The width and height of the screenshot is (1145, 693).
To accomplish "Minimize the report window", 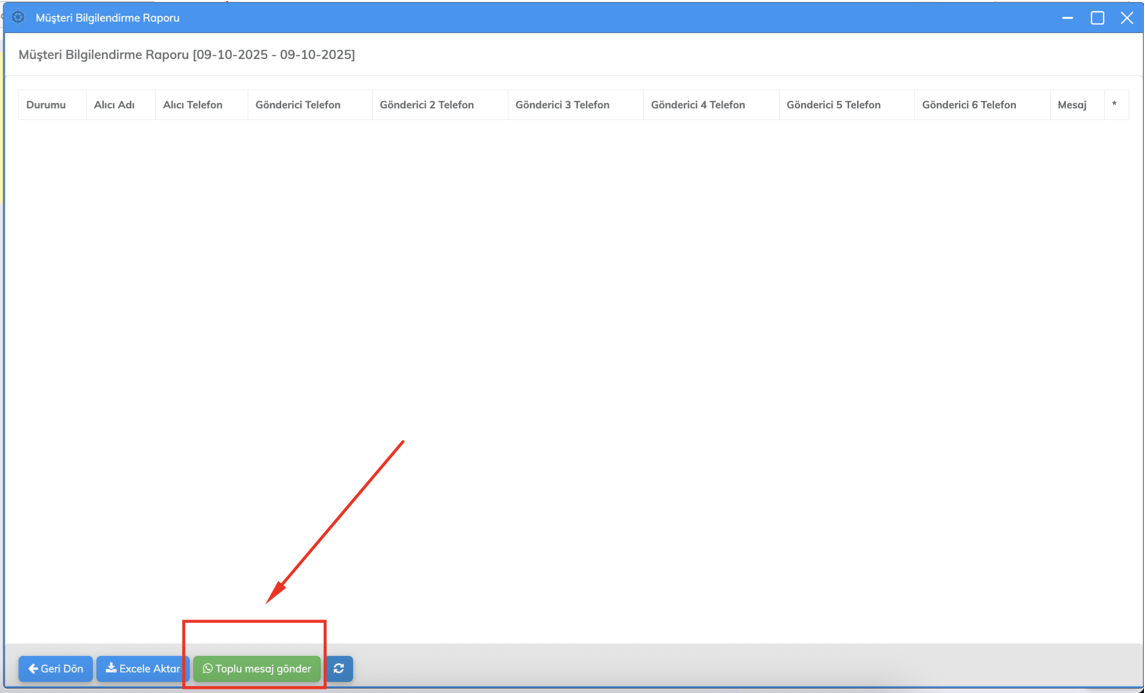I will (x=1068, y=18).
